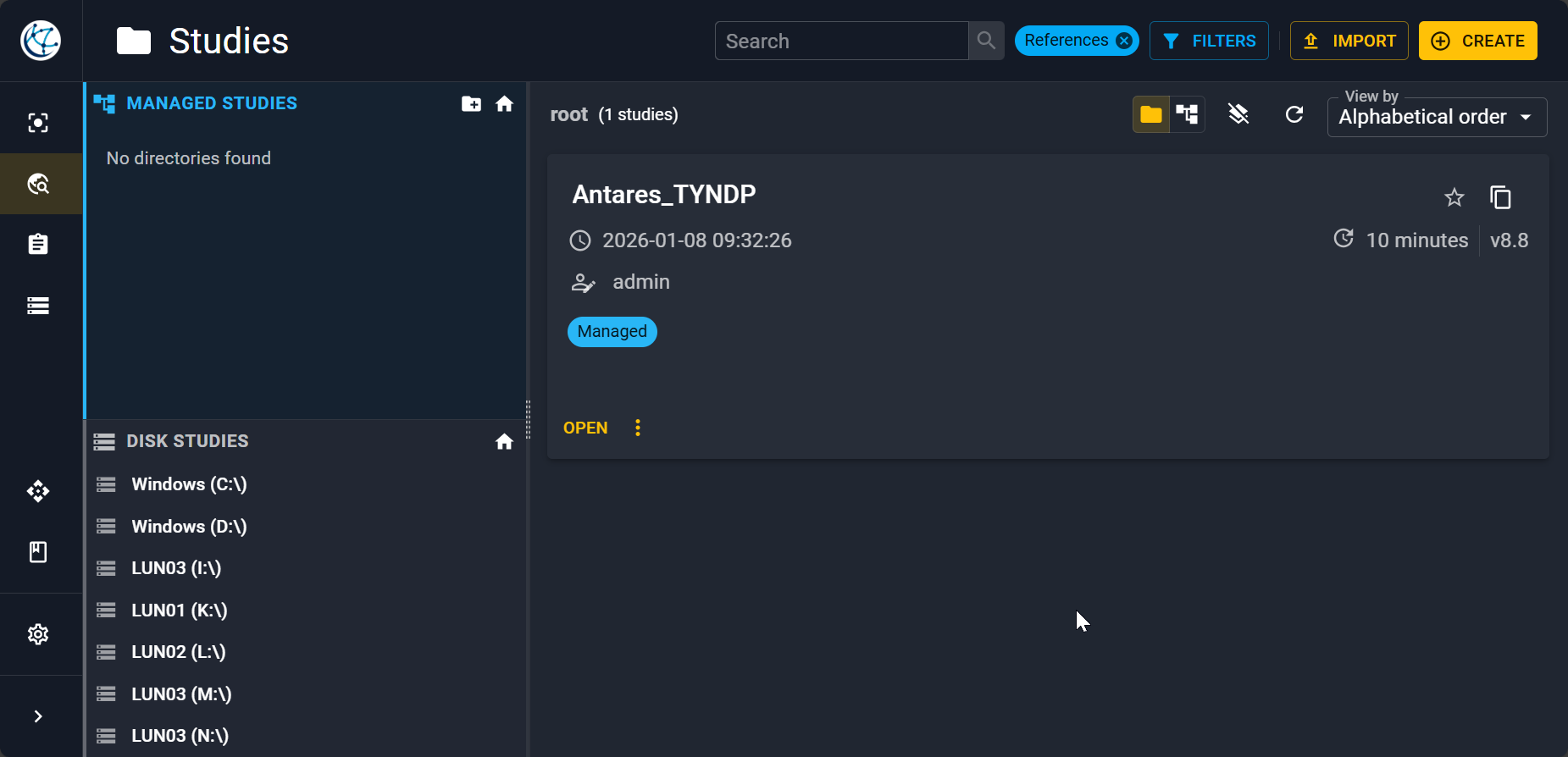Select Windows (C:\) disk
The width and height of the screenshot is (1568, 757).
click(305, 484)
